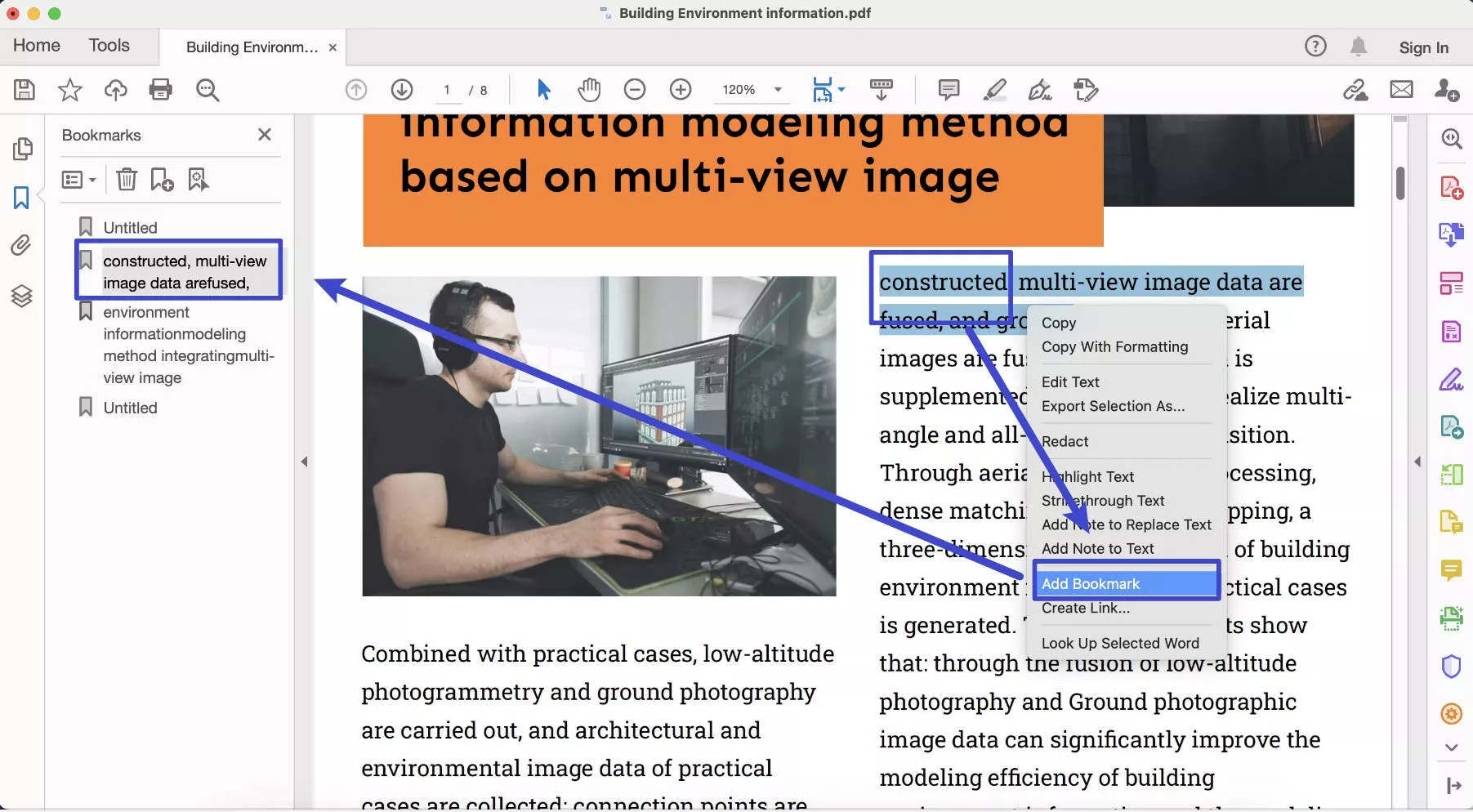Open the Attachments panel paperclip icon

[21, 245]
